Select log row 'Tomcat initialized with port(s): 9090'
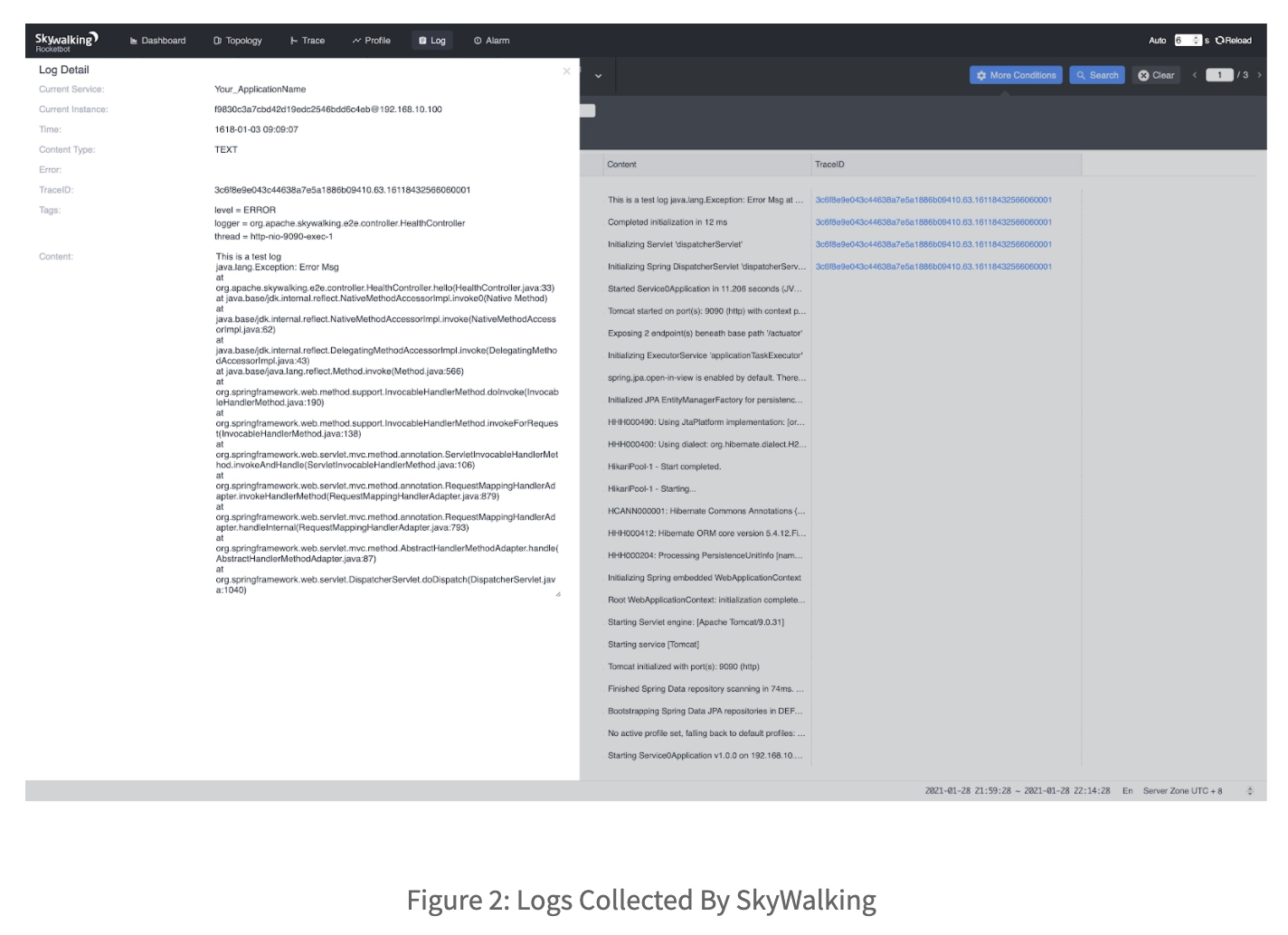This screenshot has height=935, width=1288. click(x=683, y=666)
